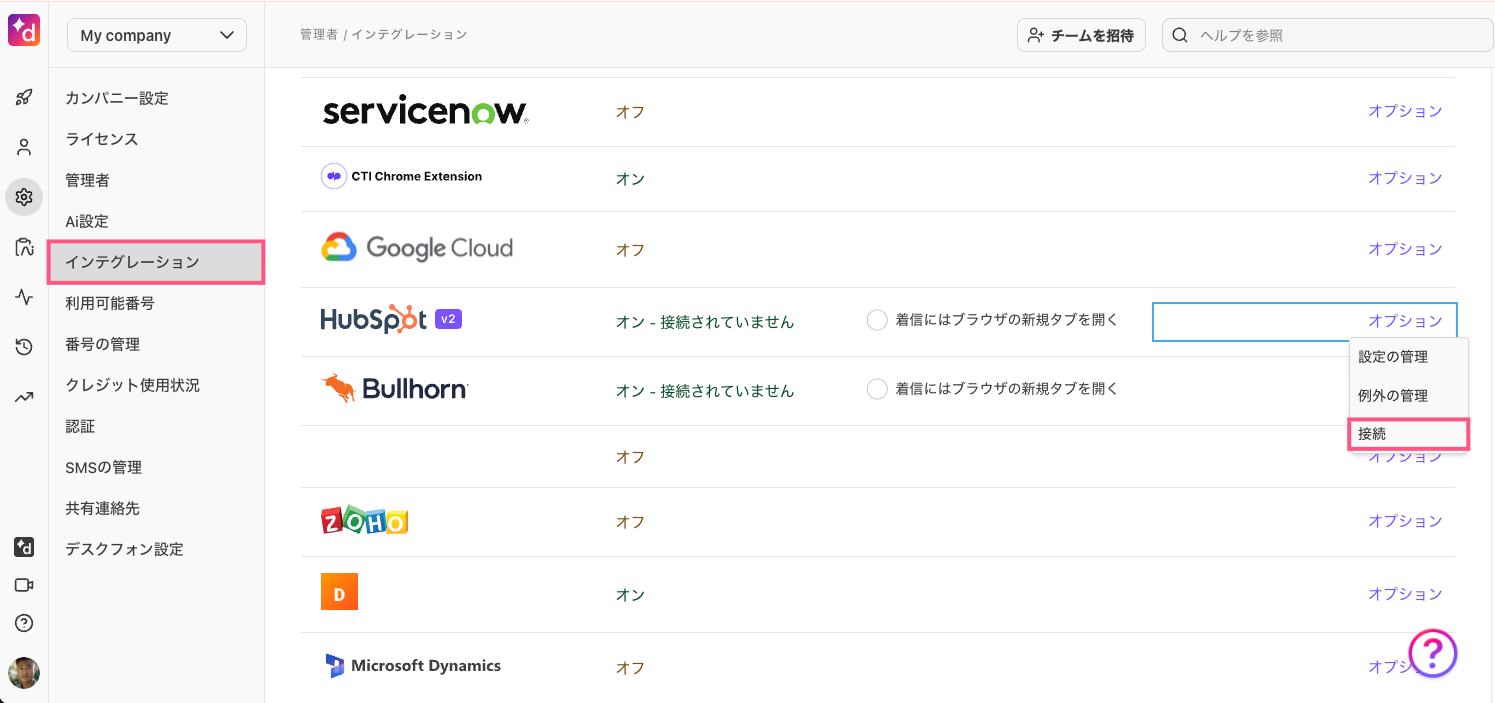Click the Dialpad logo icon
The image size is (1495, 703).
pyautogui.click(x=23, y=30)
